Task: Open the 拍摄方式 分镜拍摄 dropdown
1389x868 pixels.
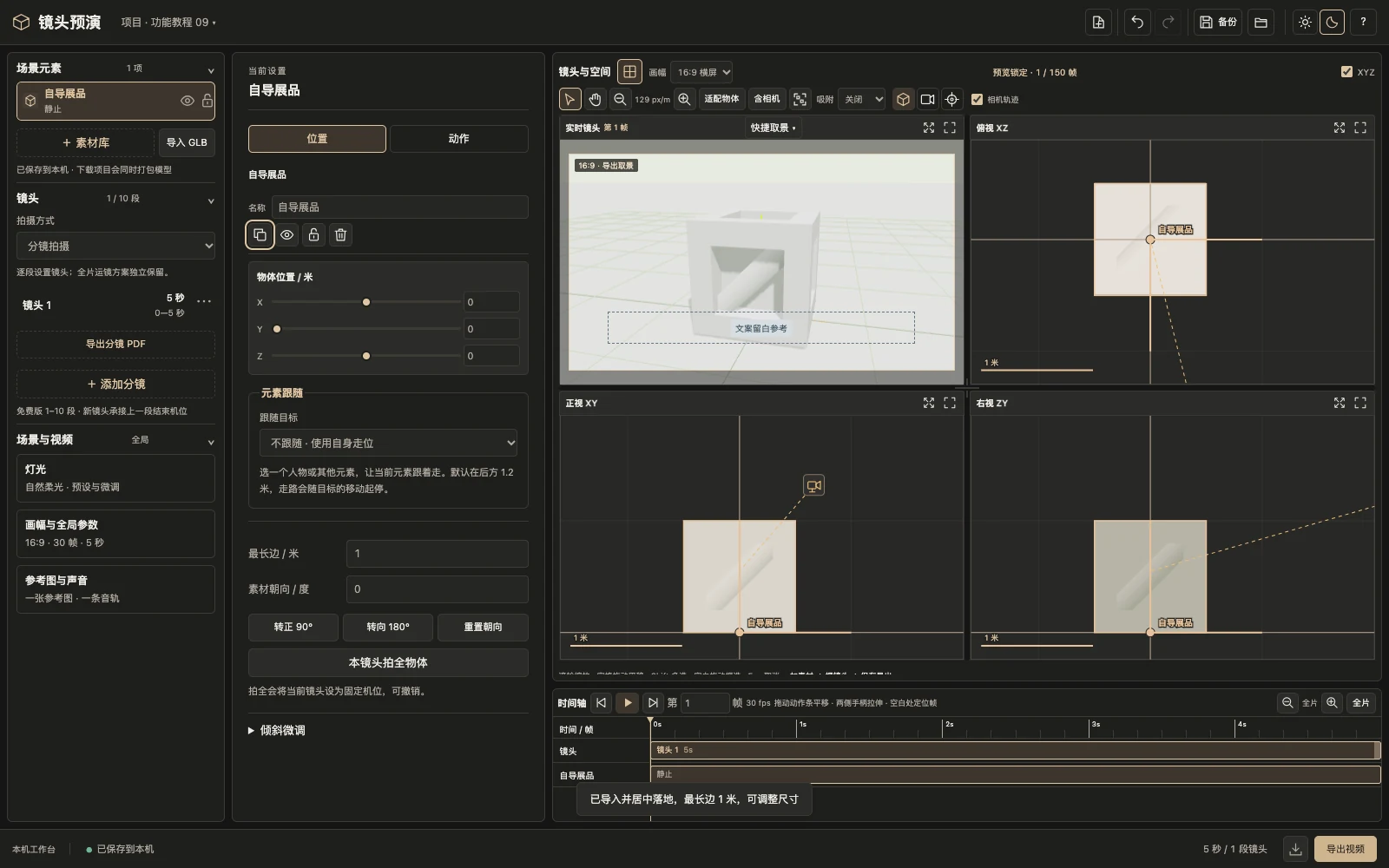Action: click(115, 246)
